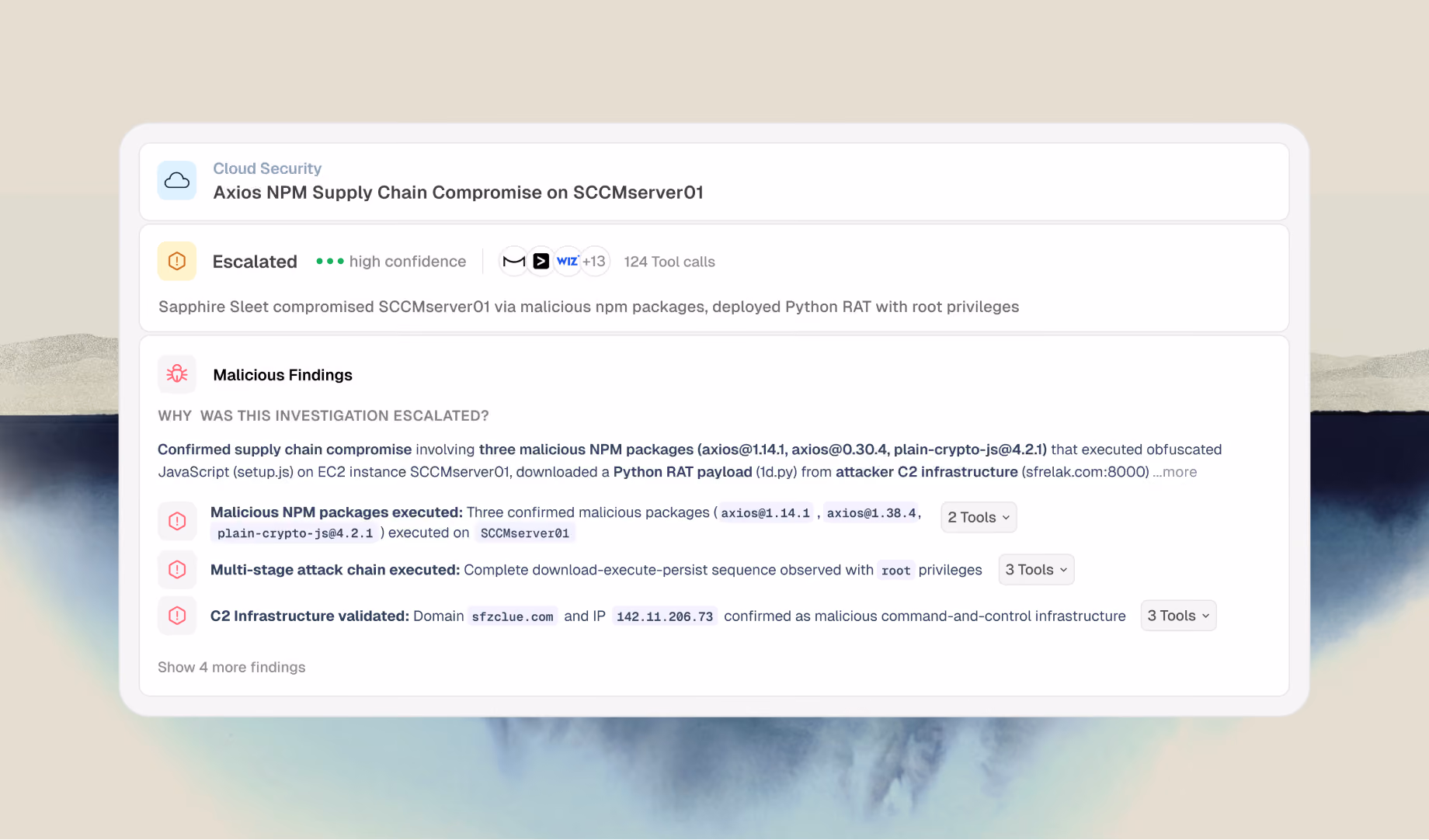This screenshot has width=1429, height=840.
Task: Click the 124 Tool calls label
Action: [x=669, y=262]
